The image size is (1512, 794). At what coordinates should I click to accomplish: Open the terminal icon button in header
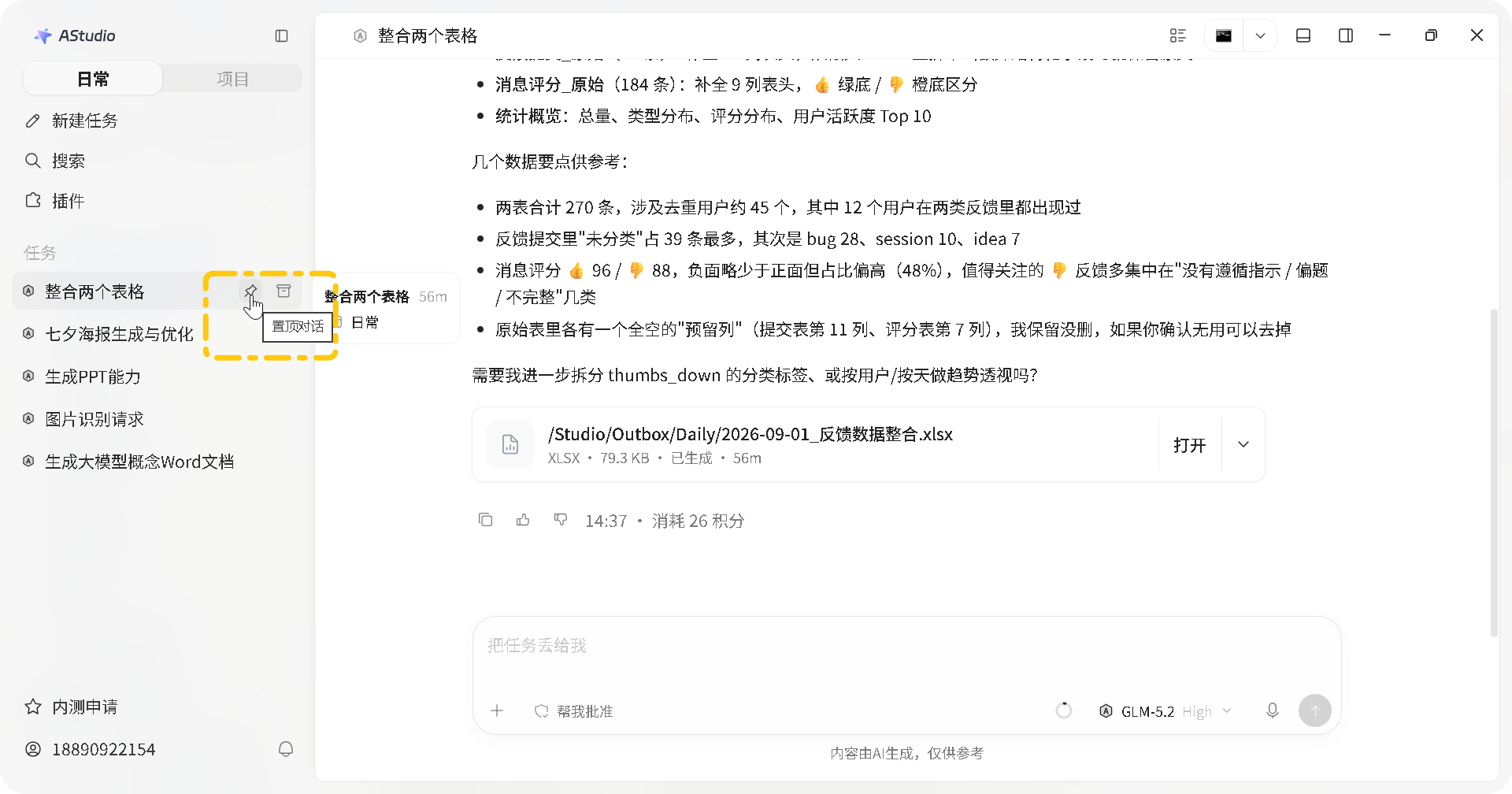(1224, 35)
